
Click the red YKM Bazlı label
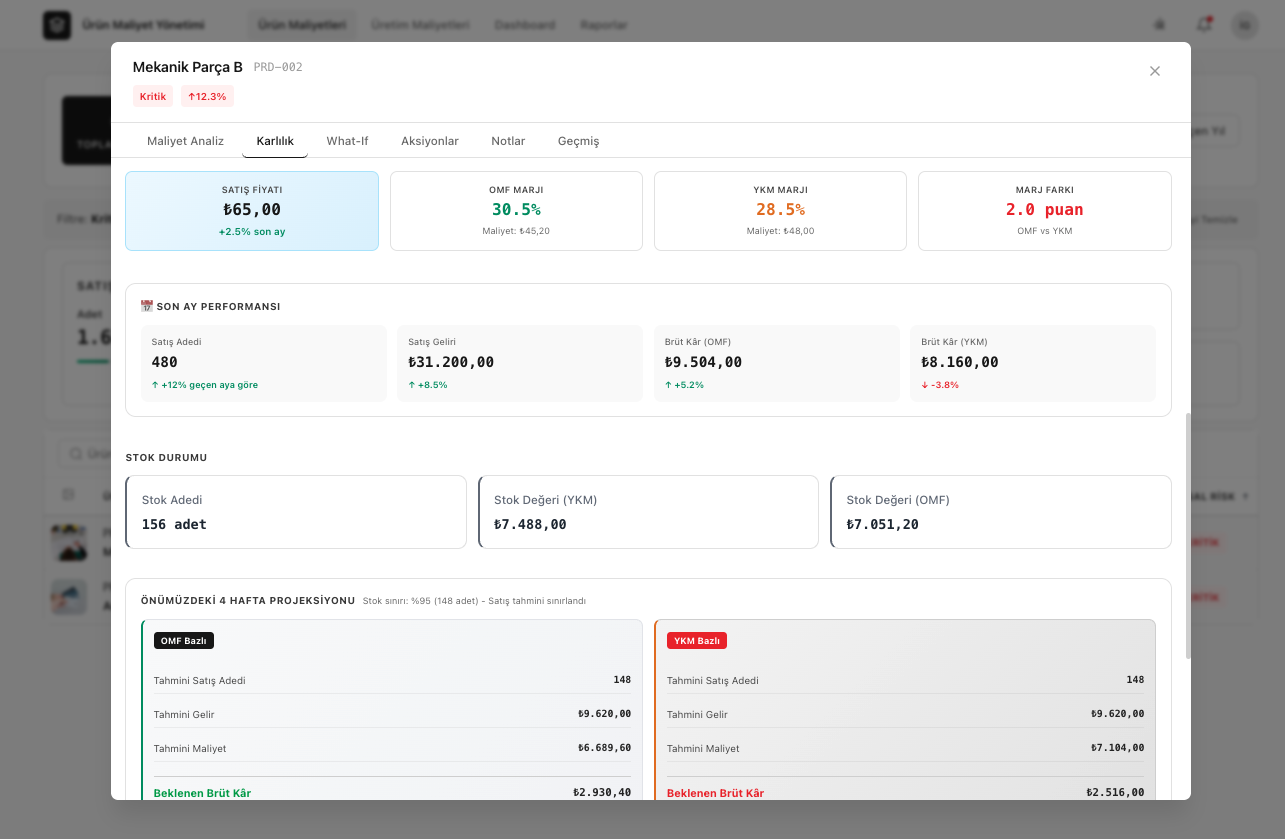pos(696,641)
